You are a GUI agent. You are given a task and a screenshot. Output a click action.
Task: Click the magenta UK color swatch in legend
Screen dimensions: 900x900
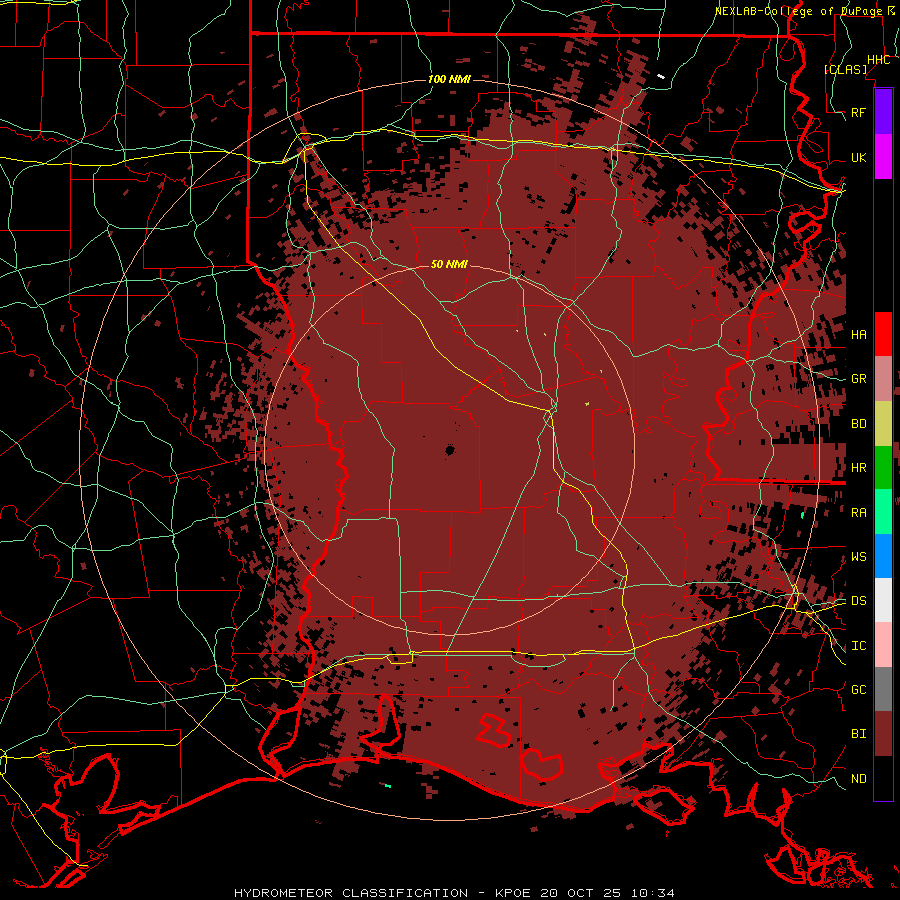(883, 157)
